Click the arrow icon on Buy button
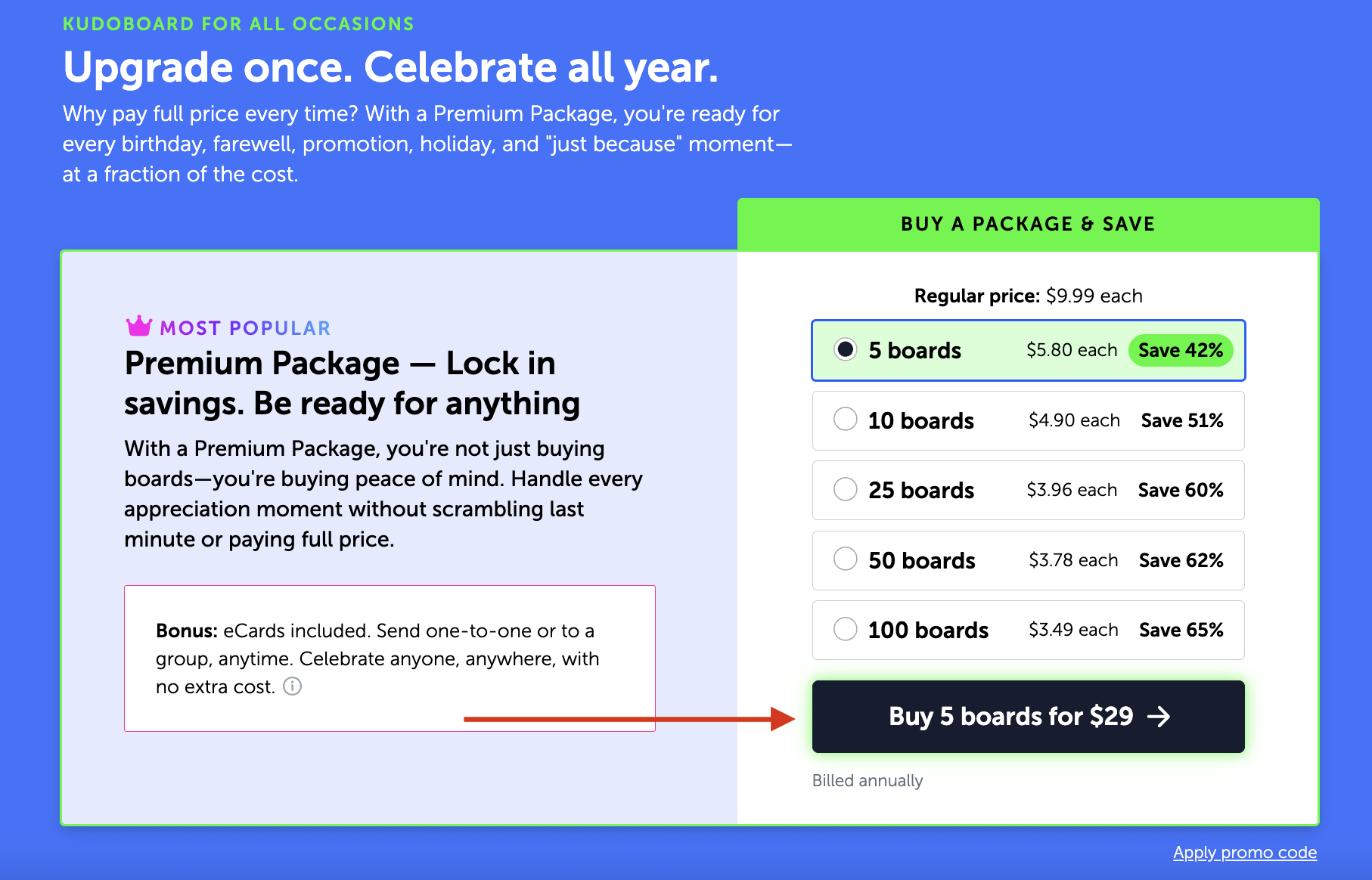1372x880 pixels. (x=1159, y=717)
